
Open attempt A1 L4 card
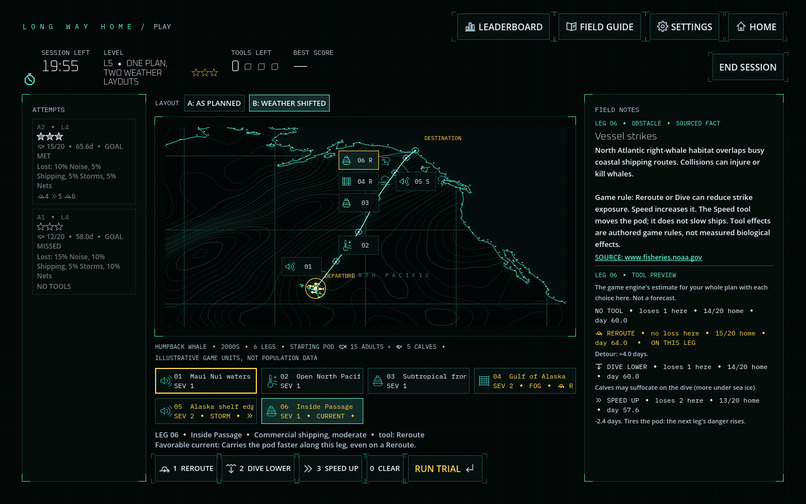[84, 251]
